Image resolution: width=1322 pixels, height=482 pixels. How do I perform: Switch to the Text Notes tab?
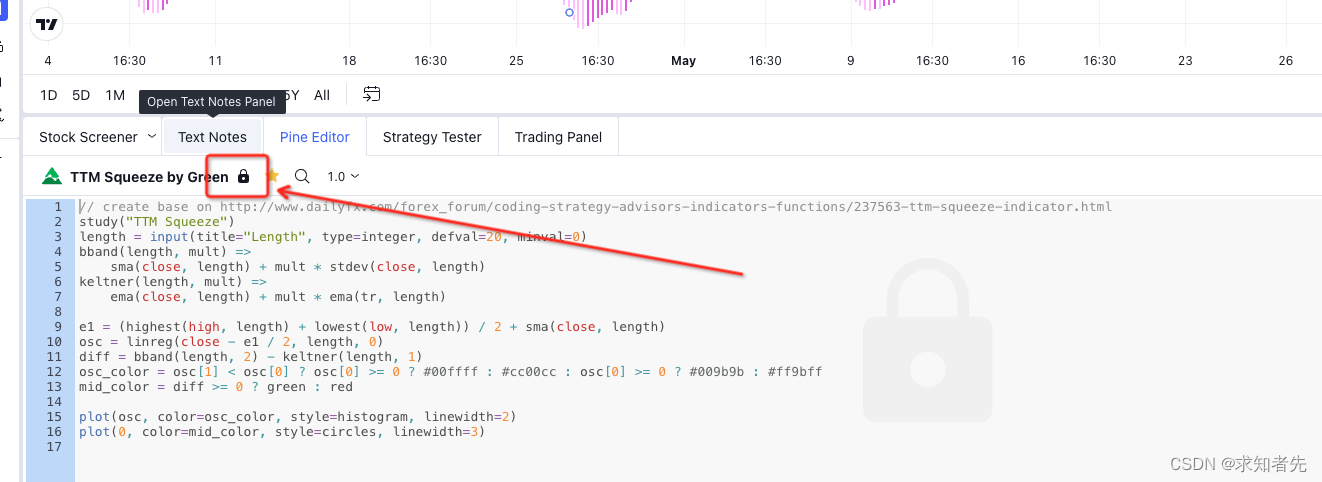(212, 137)
